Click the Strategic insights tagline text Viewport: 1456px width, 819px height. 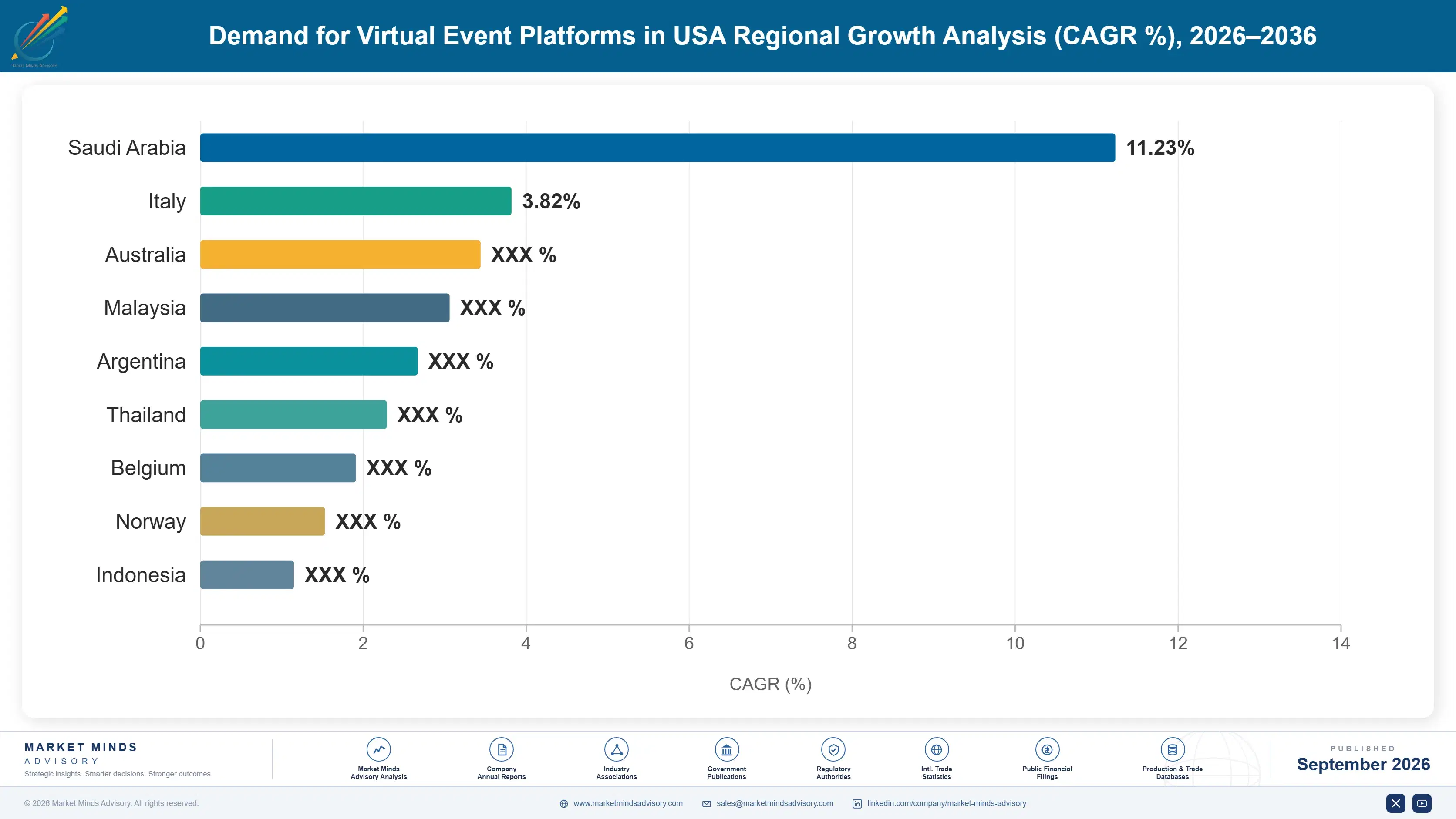pyautogui.click(x=118, y=774)
